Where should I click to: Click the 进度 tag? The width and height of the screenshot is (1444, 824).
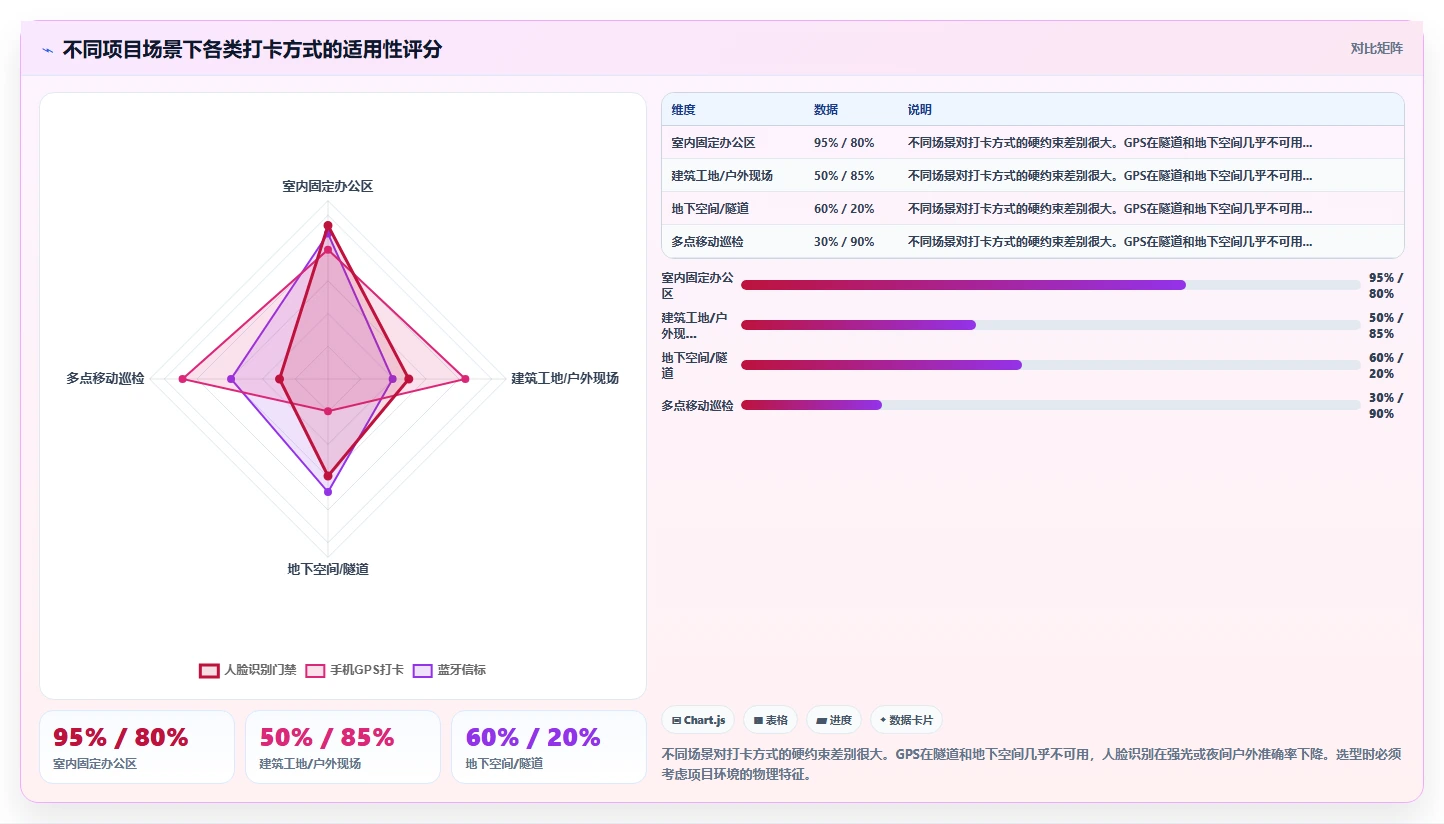click(834, 720)
